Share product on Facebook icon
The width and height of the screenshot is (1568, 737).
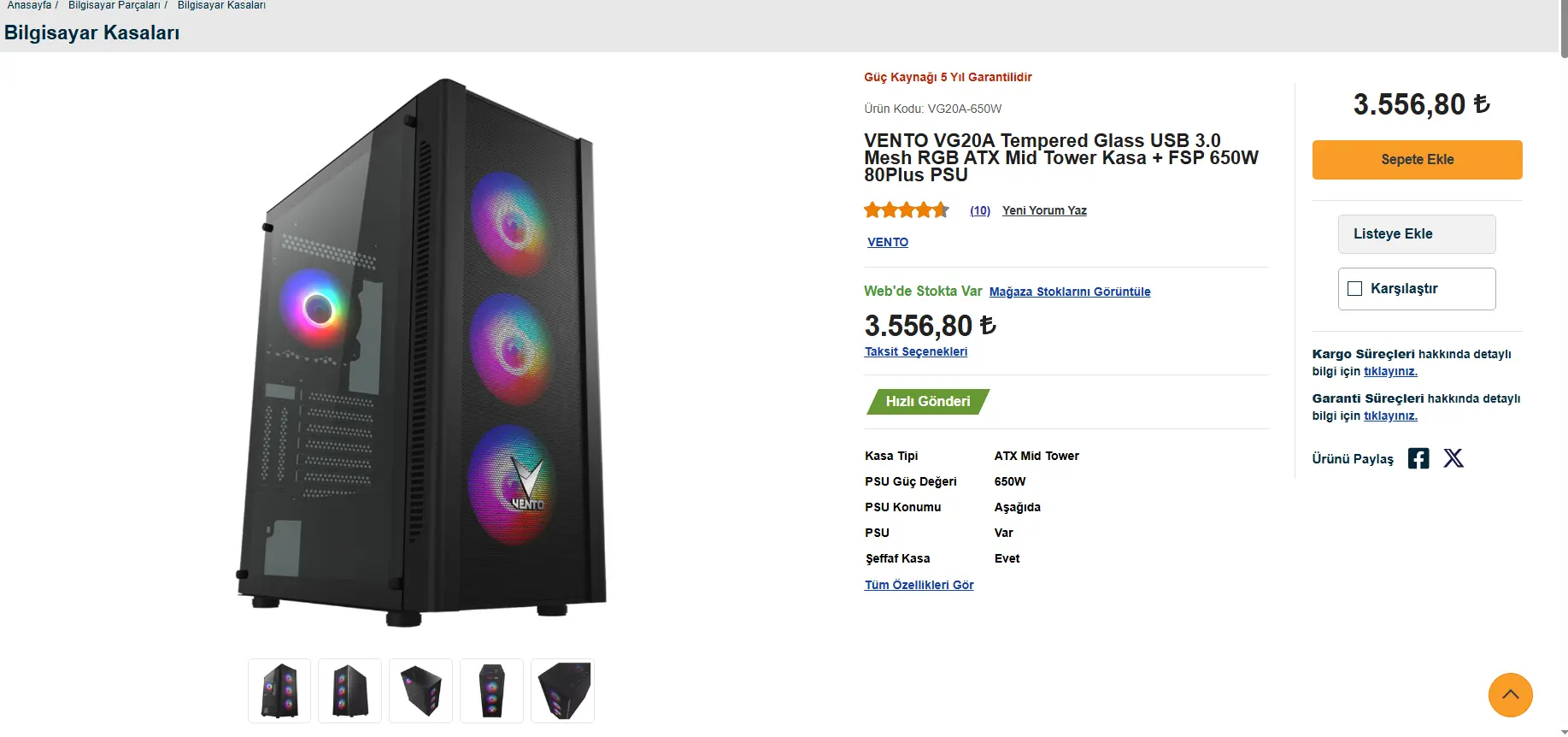1418,458
